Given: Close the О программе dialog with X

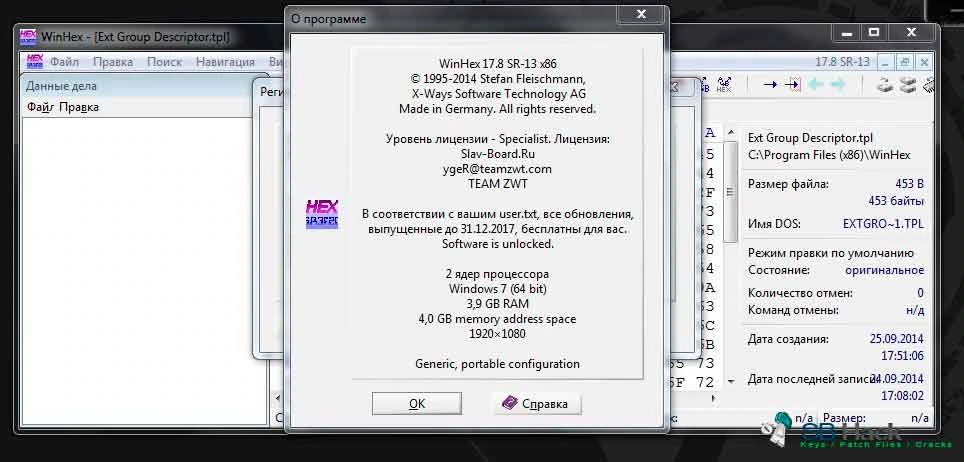Looking at the screenshot, I should click(641, 14).
